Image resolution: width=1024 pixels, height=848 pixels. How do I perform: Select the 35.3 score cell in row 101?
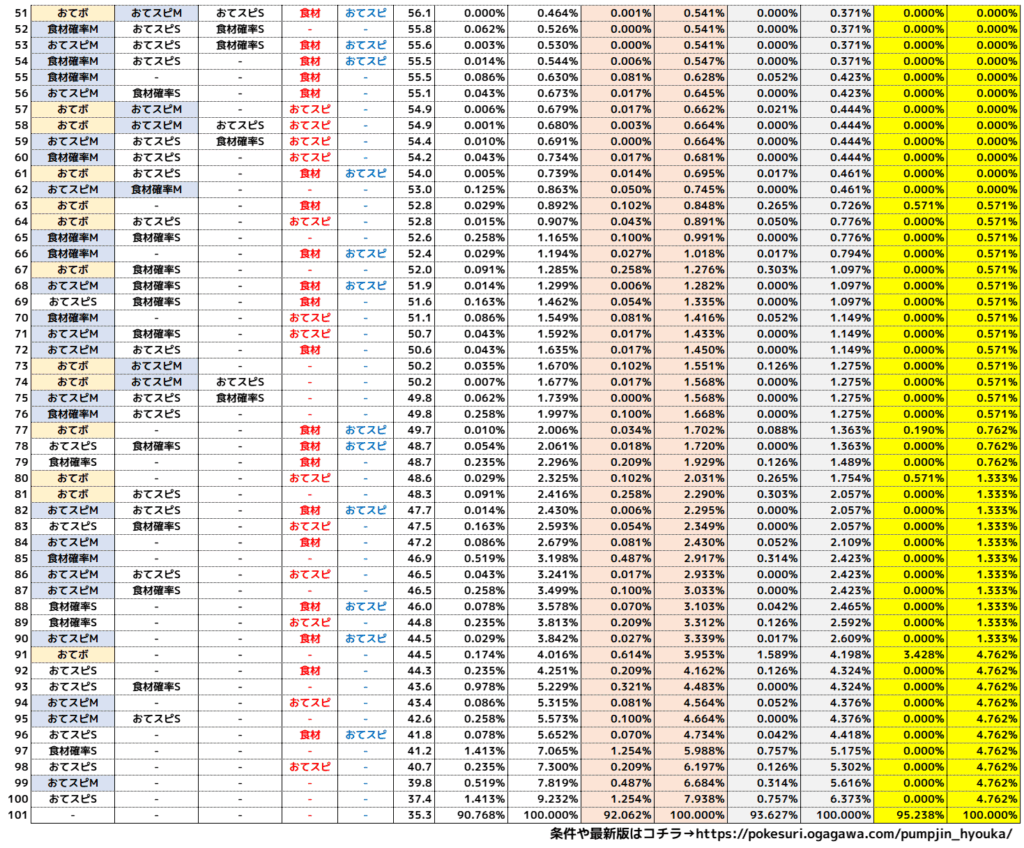(419, 815)
